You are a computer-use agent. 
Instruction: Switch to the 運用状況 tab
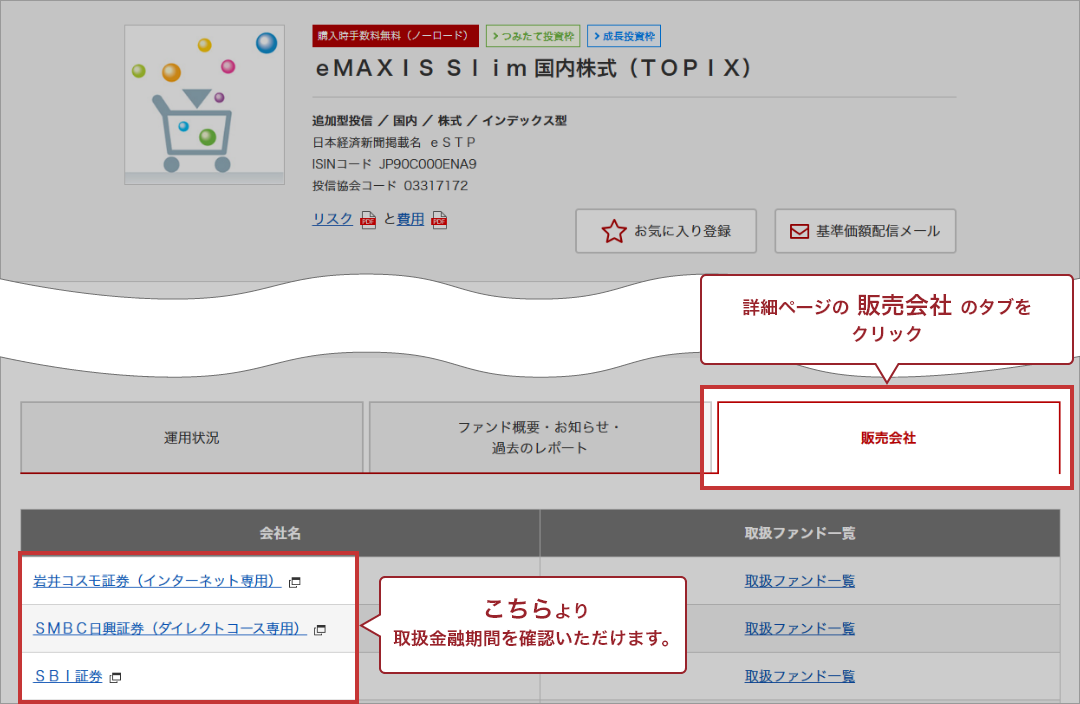(x=192, y=437)
